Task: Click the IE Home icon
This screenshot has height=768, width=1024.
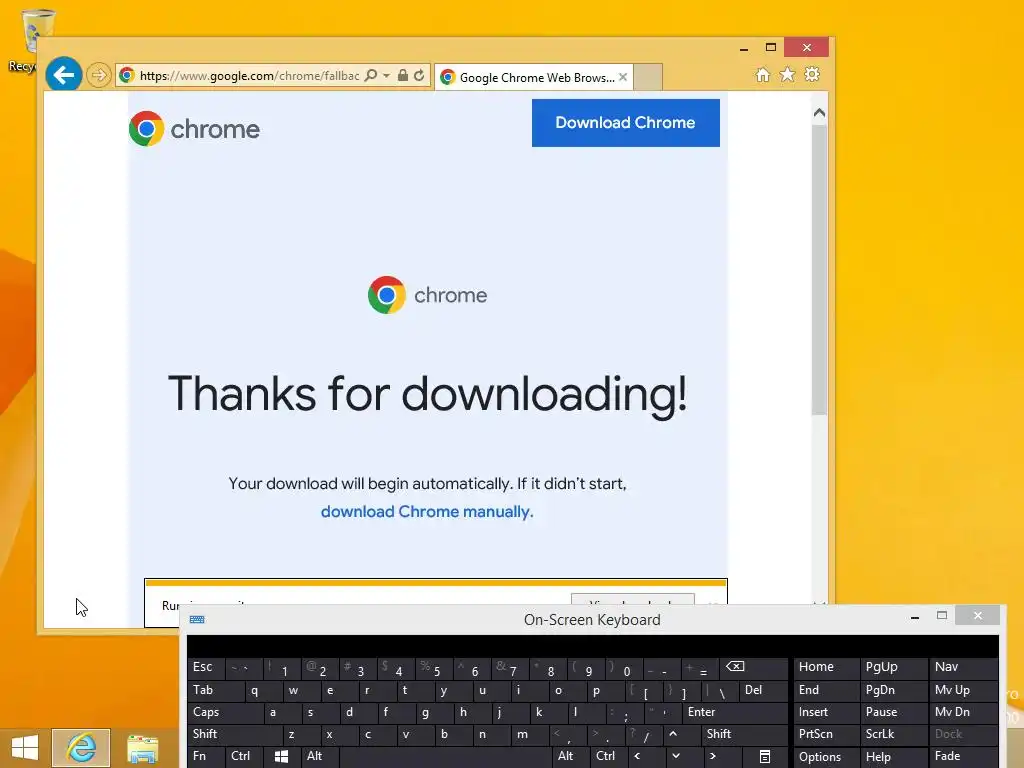Action: pos(763,74)
